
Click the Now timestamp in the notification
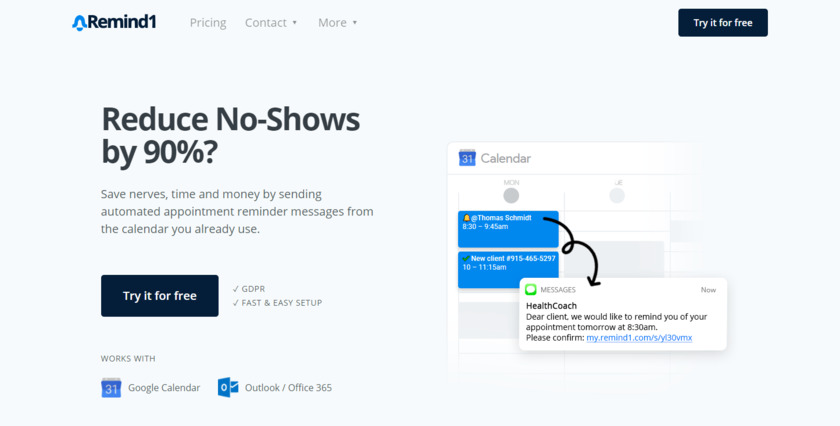click(708, 290)
